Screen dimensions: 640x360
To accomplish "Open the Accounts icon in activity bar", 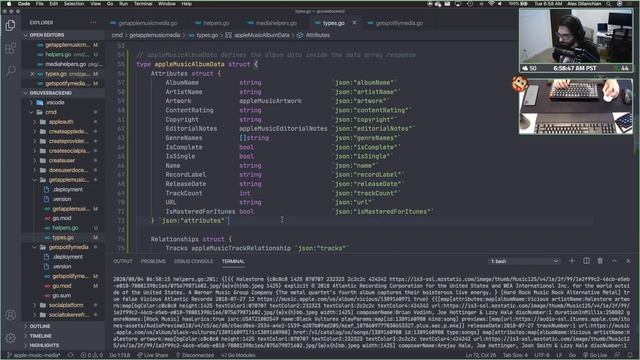I will (x=11, y=315).
